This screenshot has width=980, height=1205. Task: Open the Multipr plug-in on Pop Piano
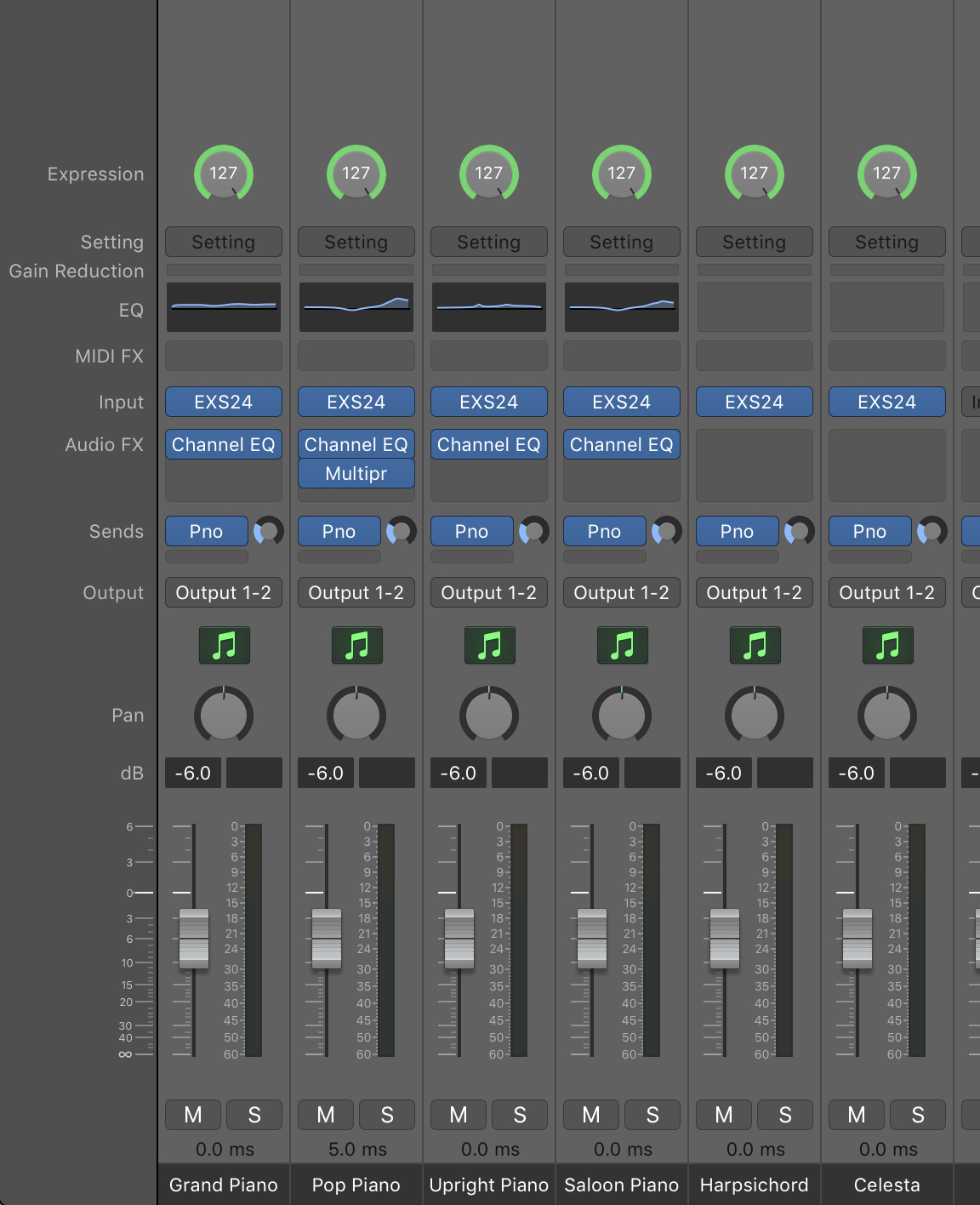(356, 474)
